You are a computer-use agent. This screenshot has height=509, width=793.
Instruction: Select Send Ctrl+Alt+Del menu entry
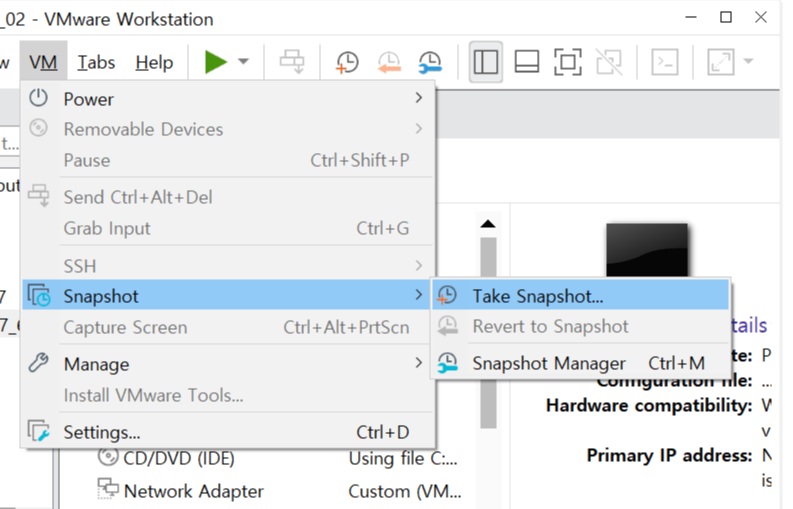point(228,197)
